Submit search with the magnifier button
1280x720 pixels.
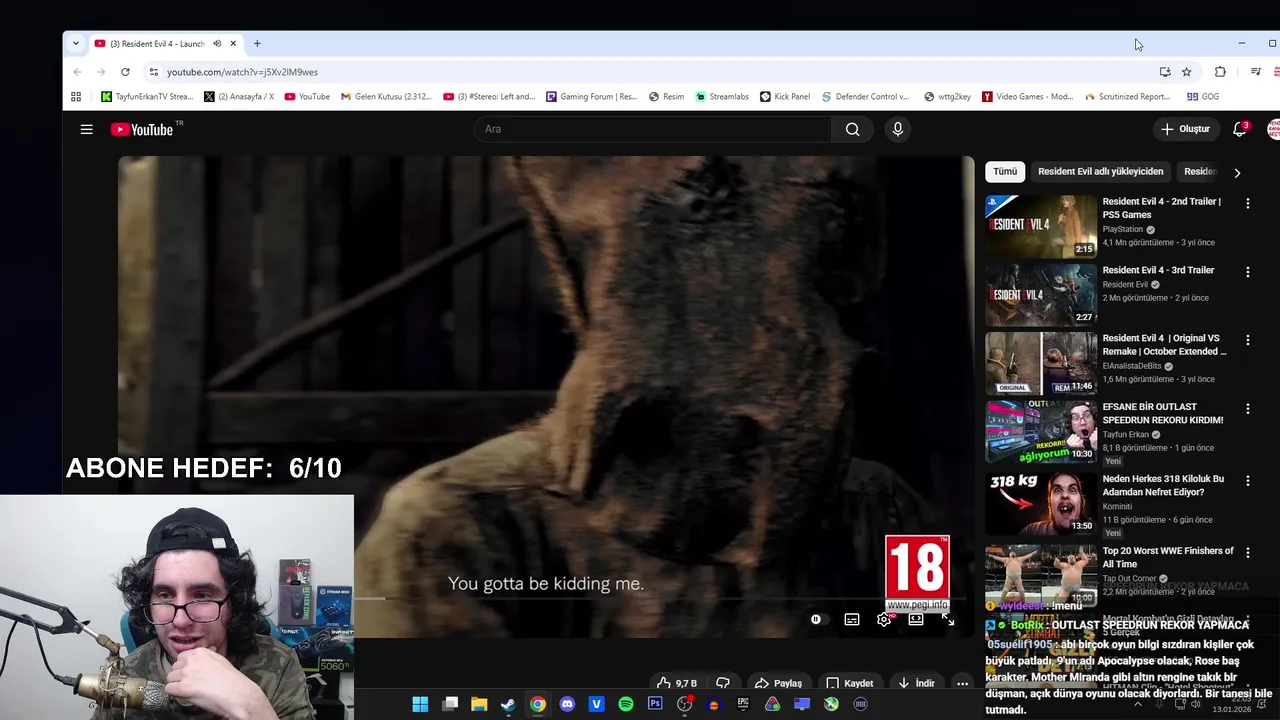tap(852, 129)
